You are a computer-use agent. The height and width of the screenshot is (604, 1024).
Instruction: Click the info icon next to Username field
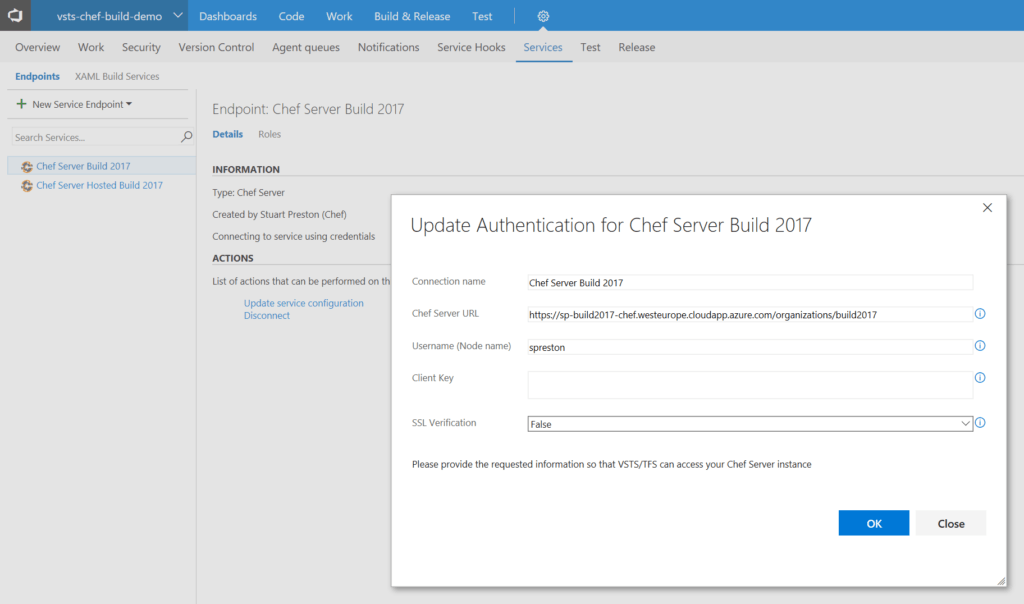980,346
